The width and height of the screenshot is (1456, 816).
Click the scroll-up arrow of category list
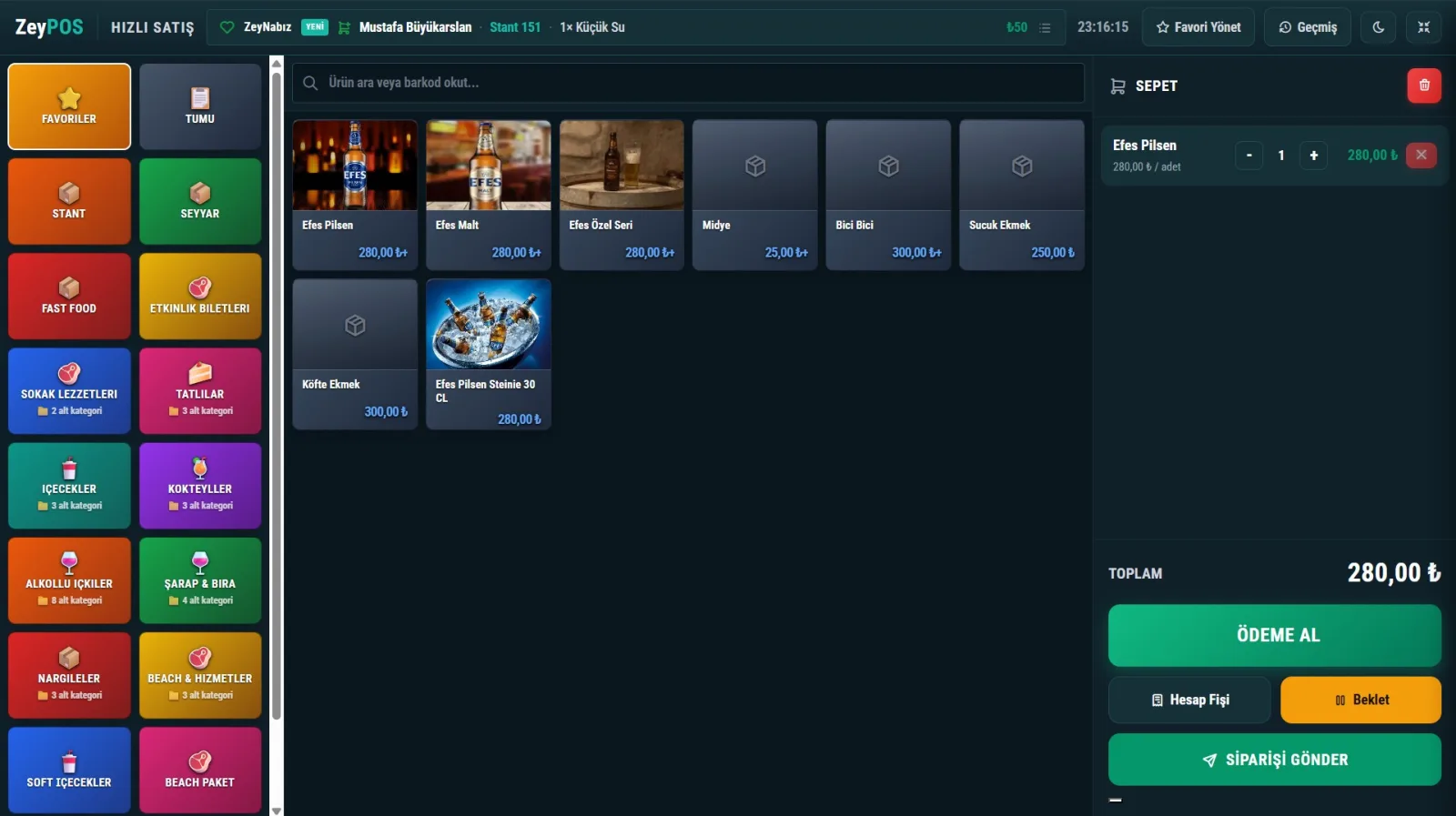pyautogui.click(x=277, y=62)
